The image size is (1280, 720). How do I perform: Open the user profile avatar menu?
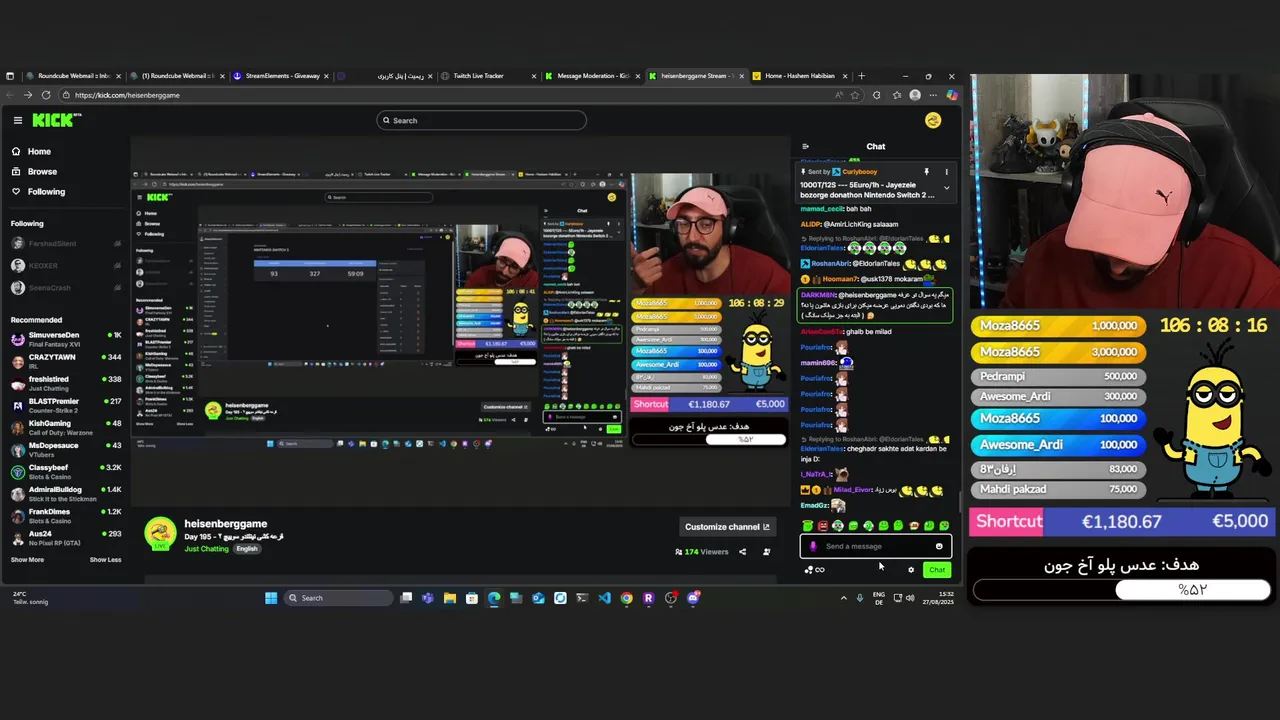933,120
